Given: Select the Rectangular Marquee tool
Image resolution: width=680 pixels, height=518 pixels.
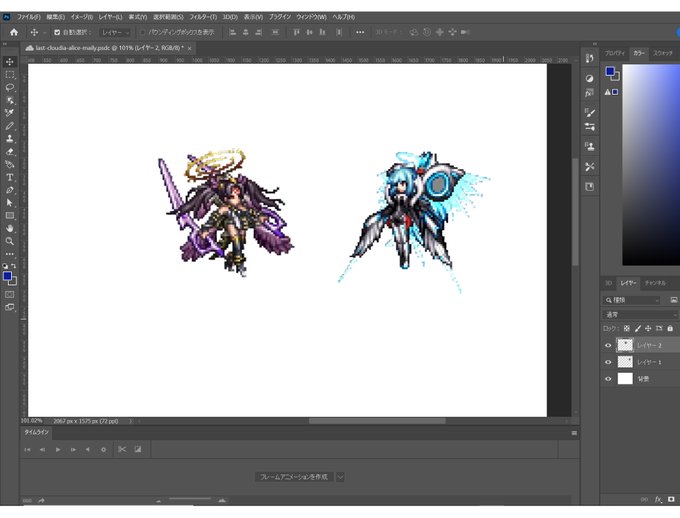Looking at the screenshot, I should coord(10,75).
